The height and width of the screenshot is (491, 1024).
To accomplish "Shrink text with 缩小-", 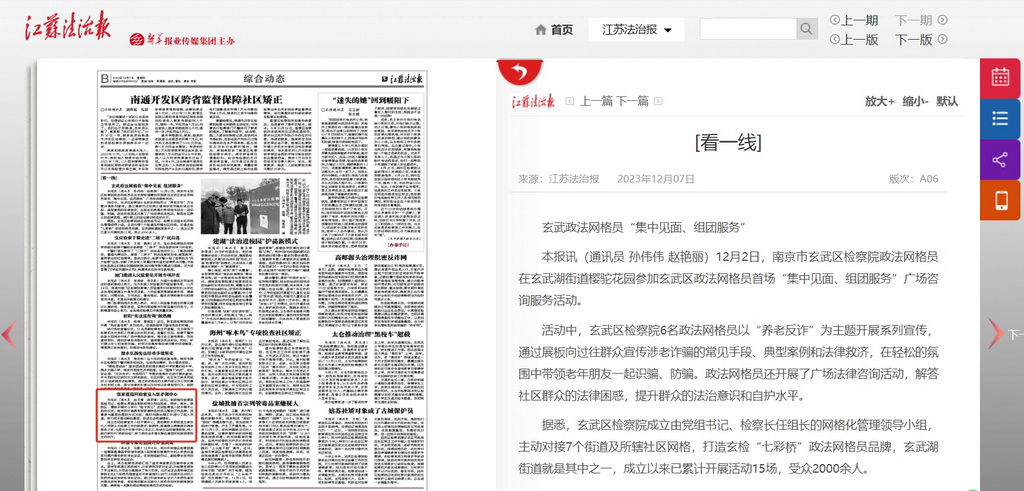I will pos(915,101).
